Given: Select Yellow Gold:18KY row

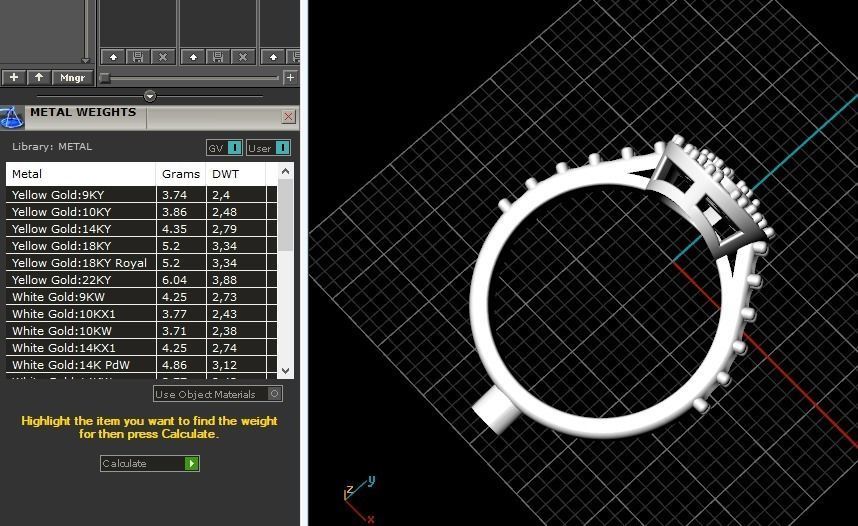Looking at the screenshot, I should pos(142,246).
